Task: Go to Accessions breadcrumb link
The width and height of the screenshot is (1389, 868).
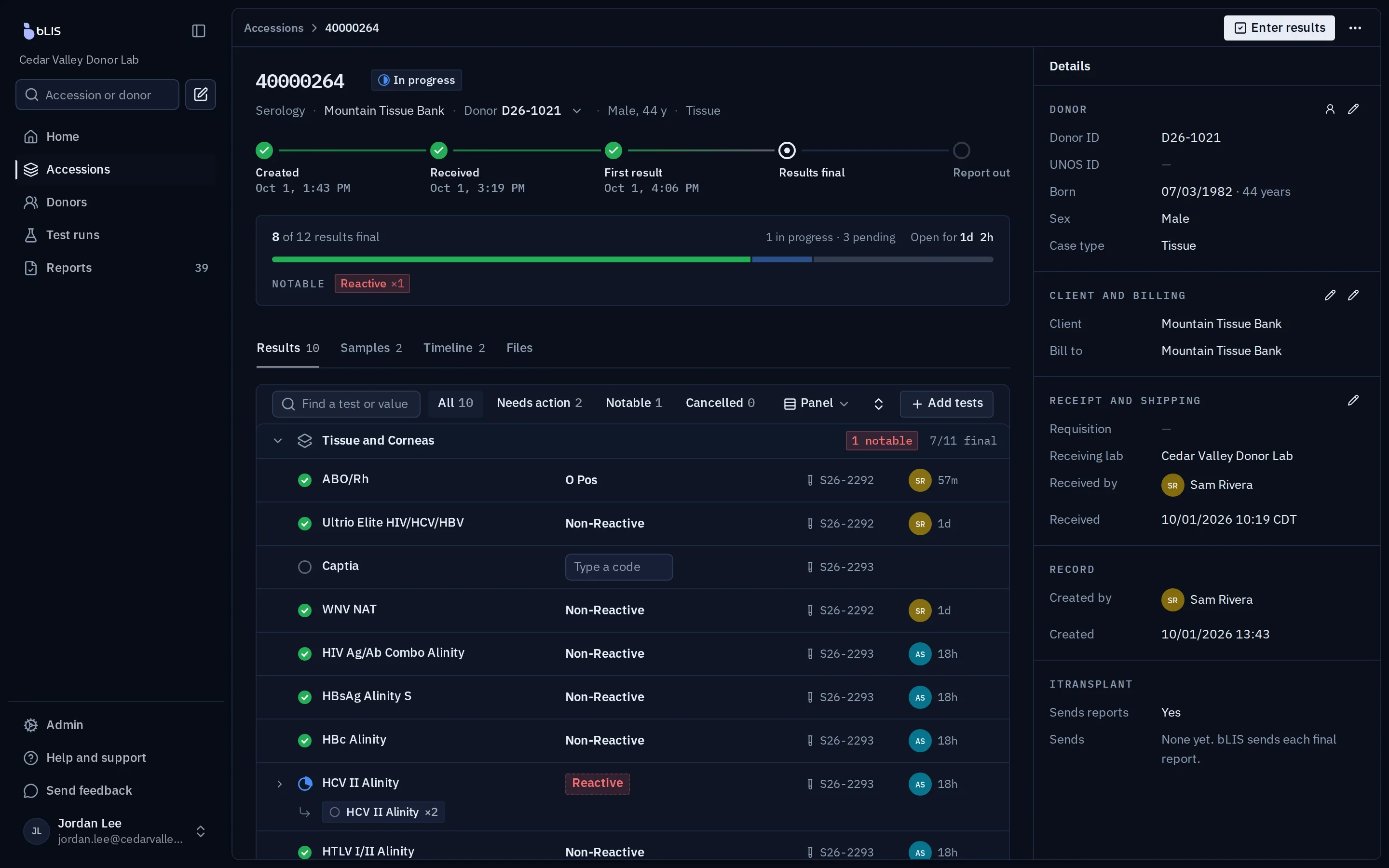Action: (274, 27)
